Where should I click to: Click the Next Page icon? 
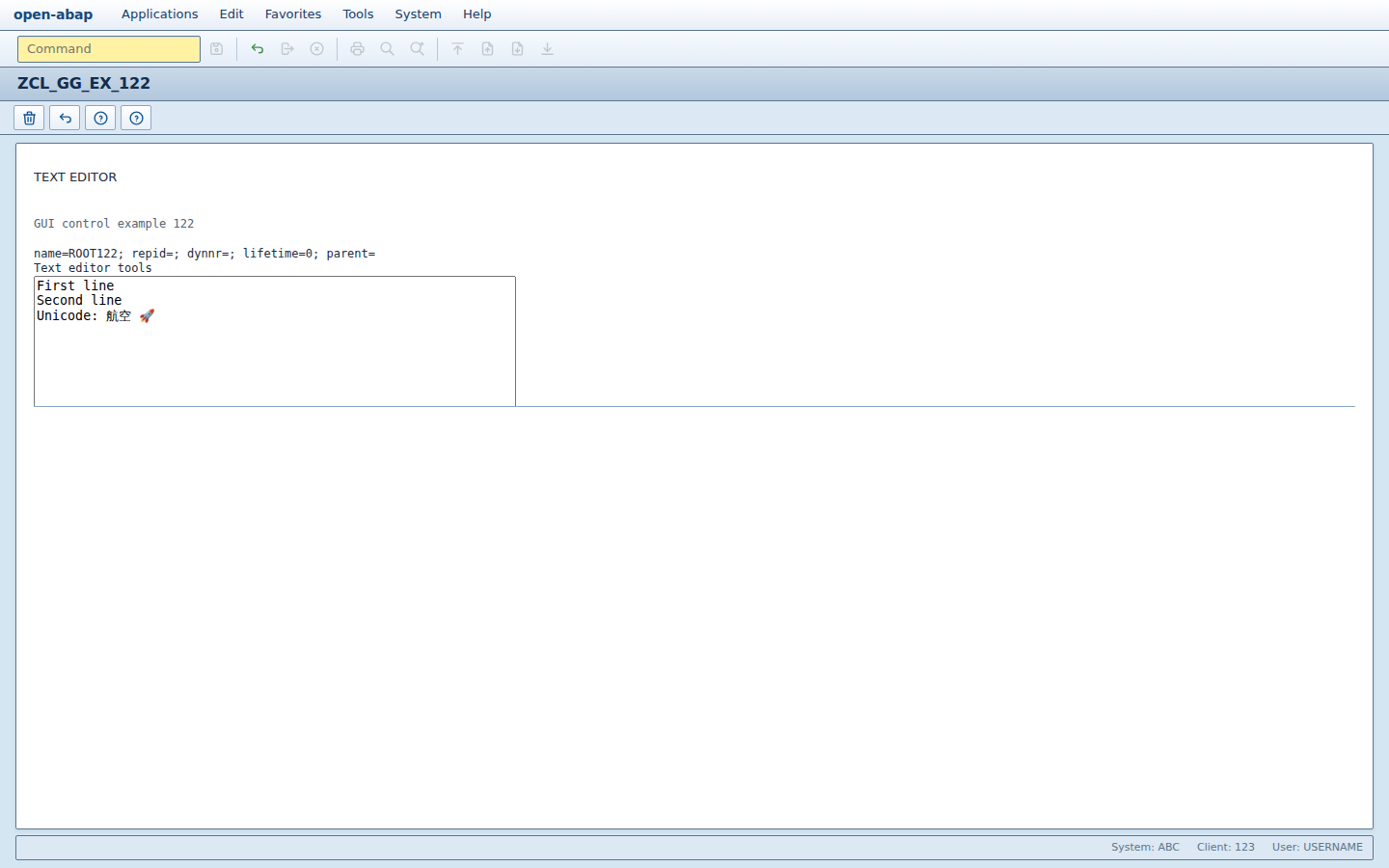coord(518,49)
